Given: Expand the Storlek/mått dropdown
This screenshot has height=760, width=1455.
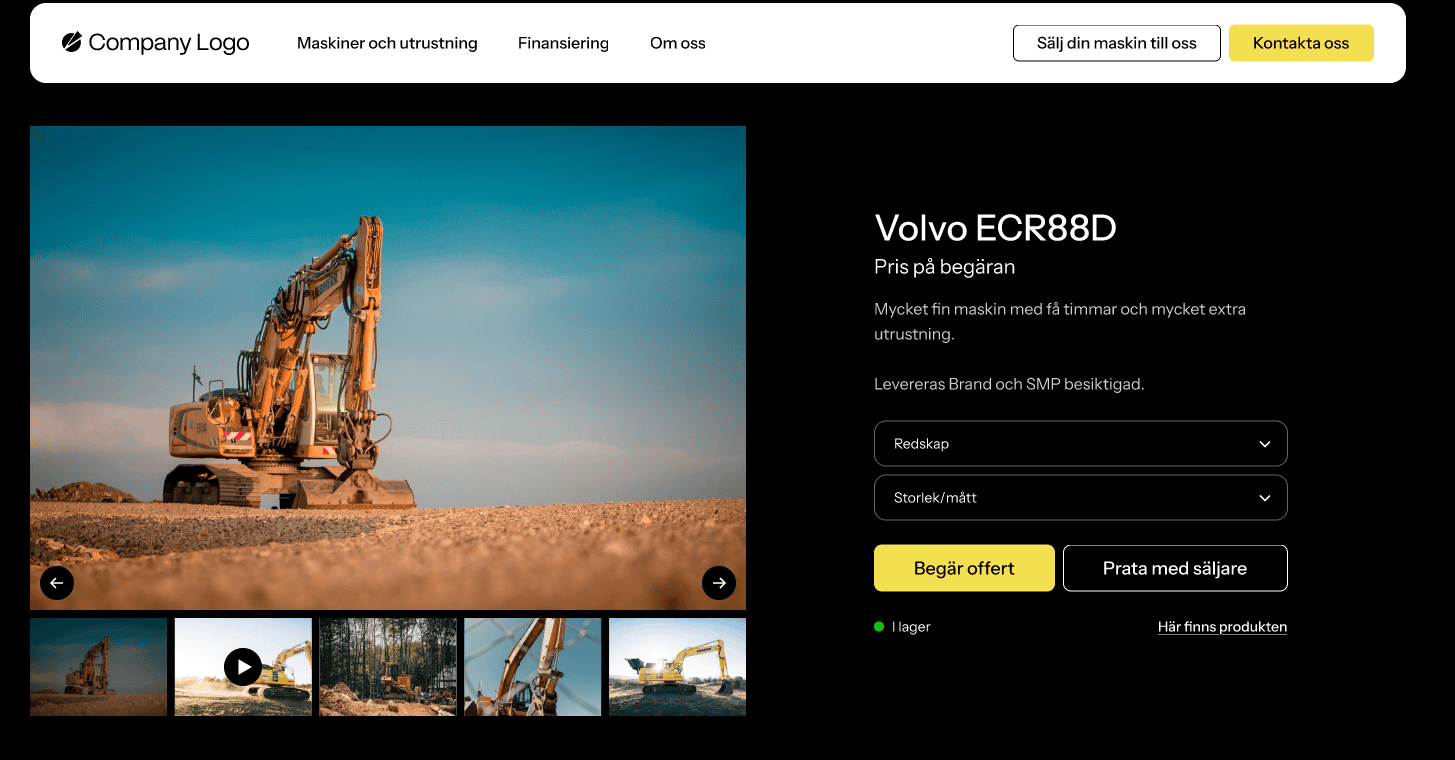Looking at the screenshot, I should pyautogui.click(x=1081, y=498).
